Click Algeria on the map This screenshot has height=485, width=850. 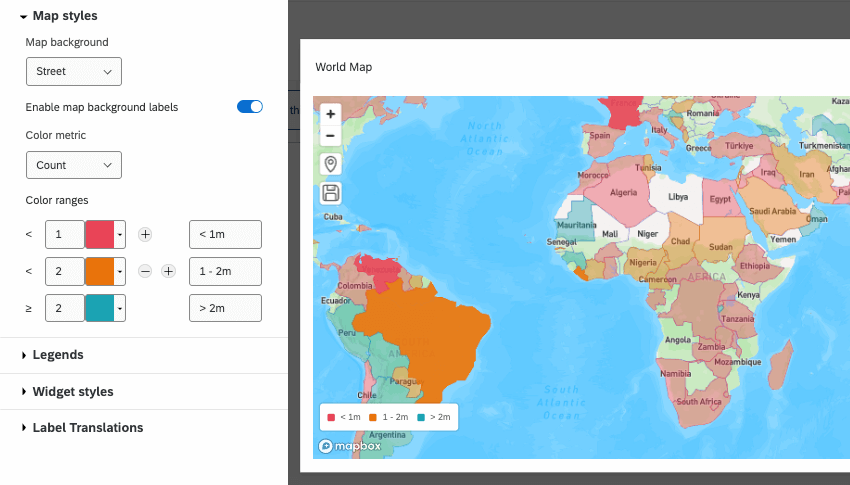point(623,192)
